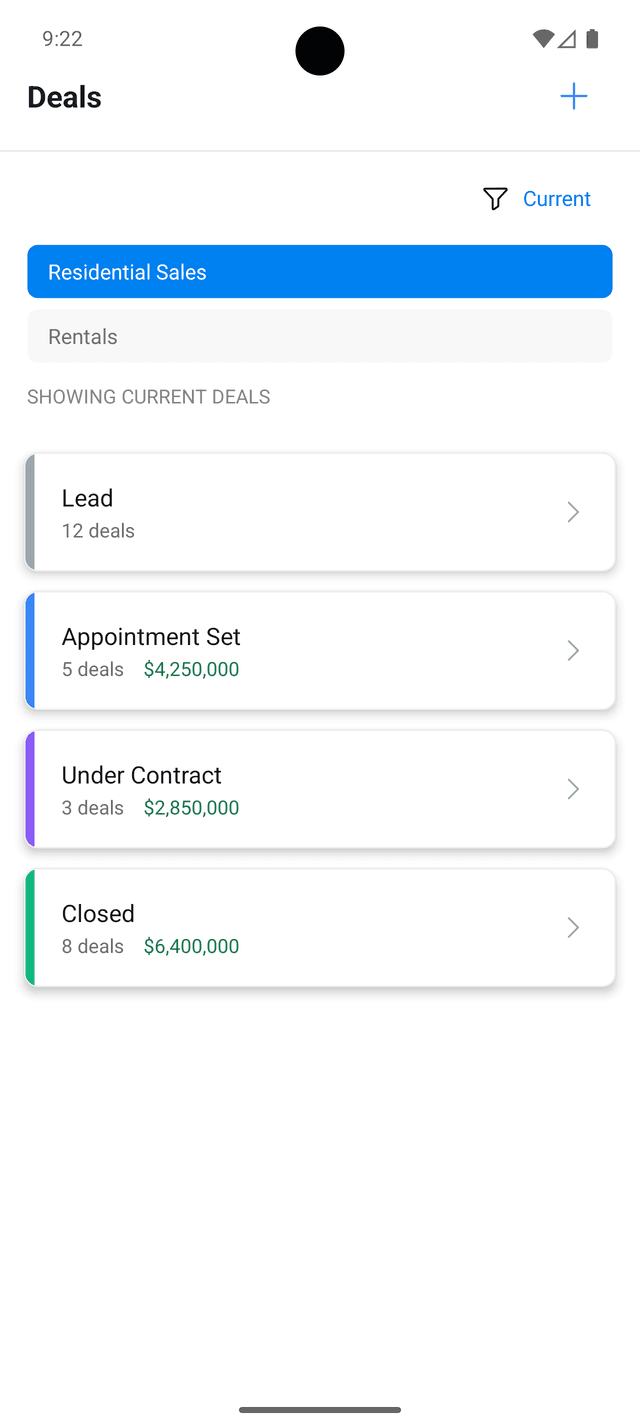Screen dimensions: 640x1428
Task: Tap the plus icon to add a deal
Action: pyautogui.click(x=573, y=96)
